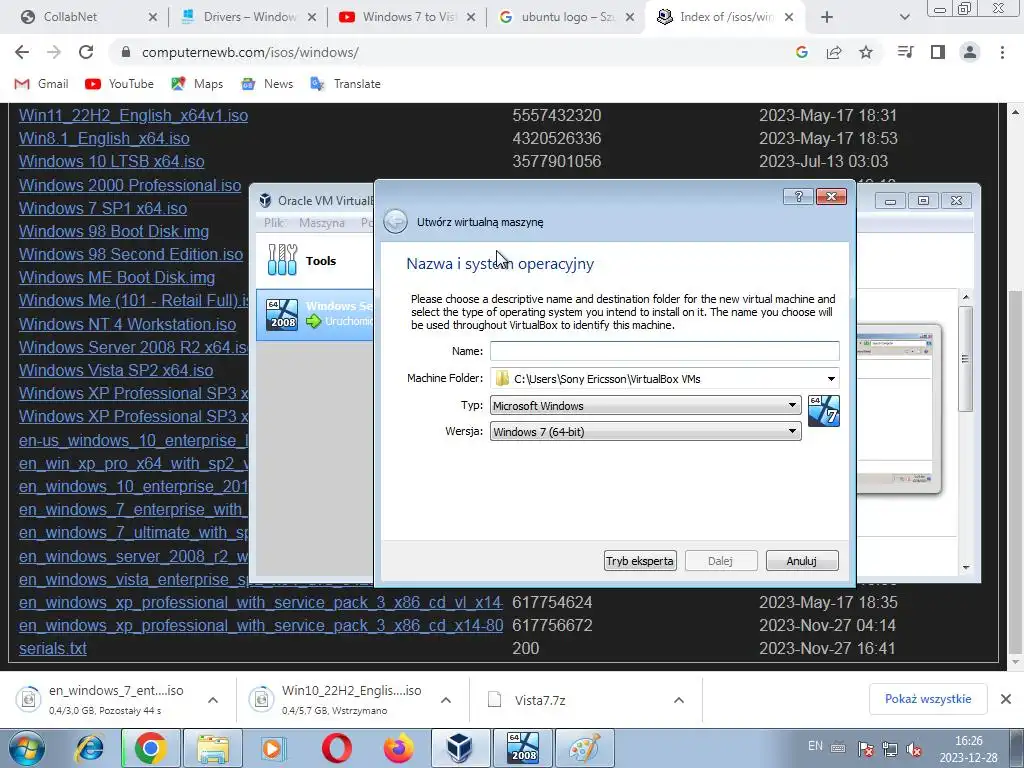Image resolution: width=1024 pixels, height=768 pixels.
Task: Click the Google icon in address bar
Action: tap(802, 52)
